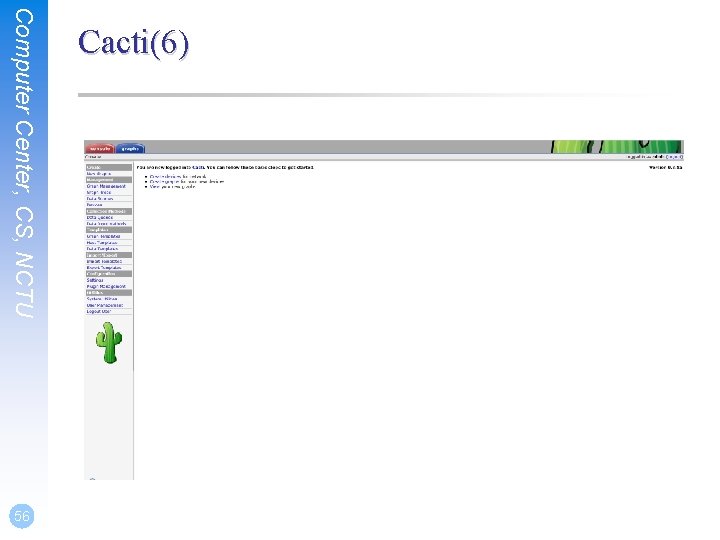
Task: Open User Management sidebar entry
Action: click(x=105, y=305)
